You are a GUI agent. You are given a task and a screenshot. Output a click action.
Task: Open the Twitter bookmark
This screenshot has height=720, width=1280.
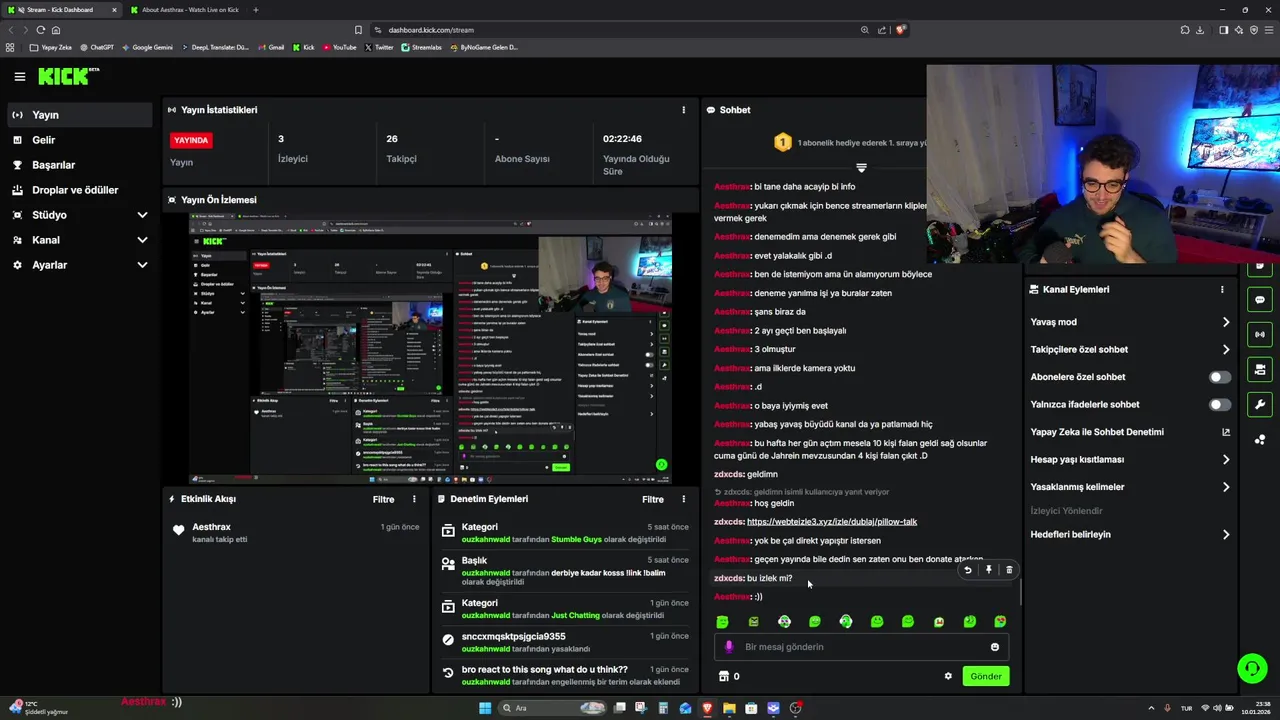click(x=379, y=47)
